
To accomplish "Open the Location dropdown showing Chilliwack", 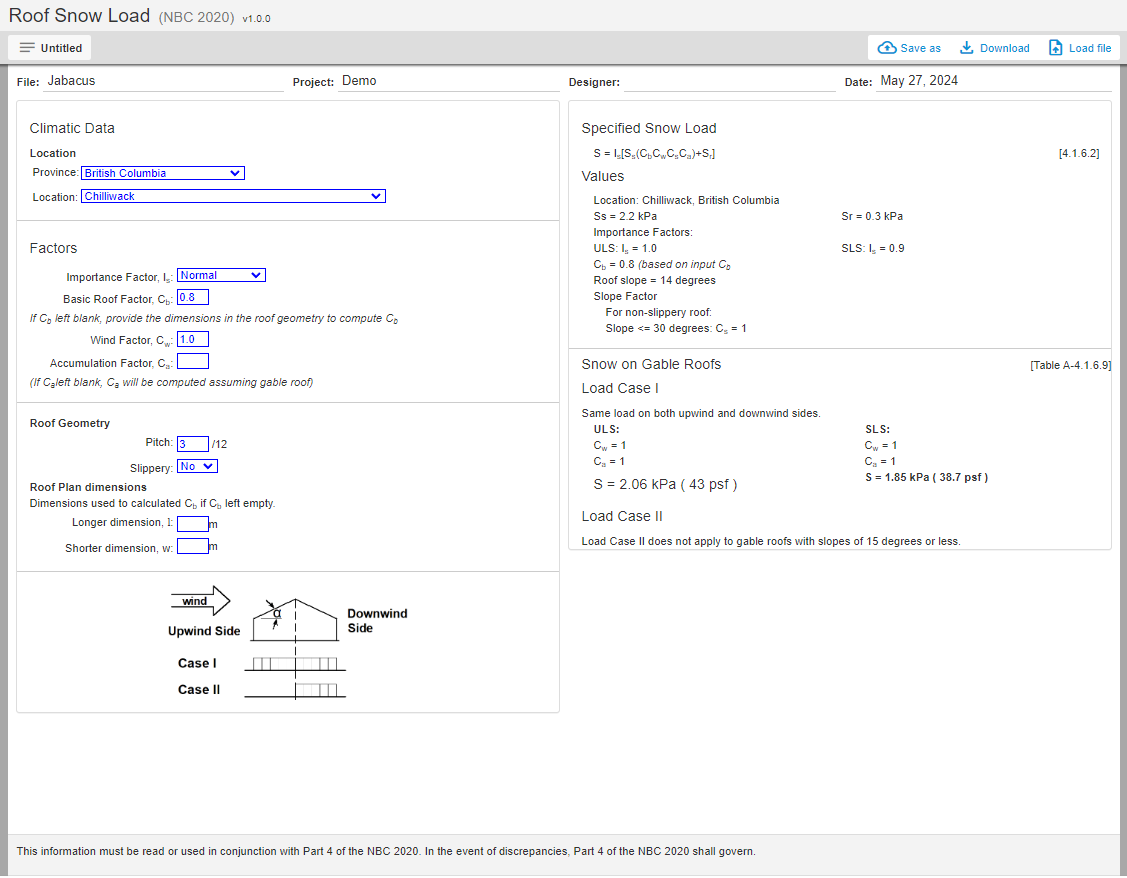I will click(x=233, y=196).
